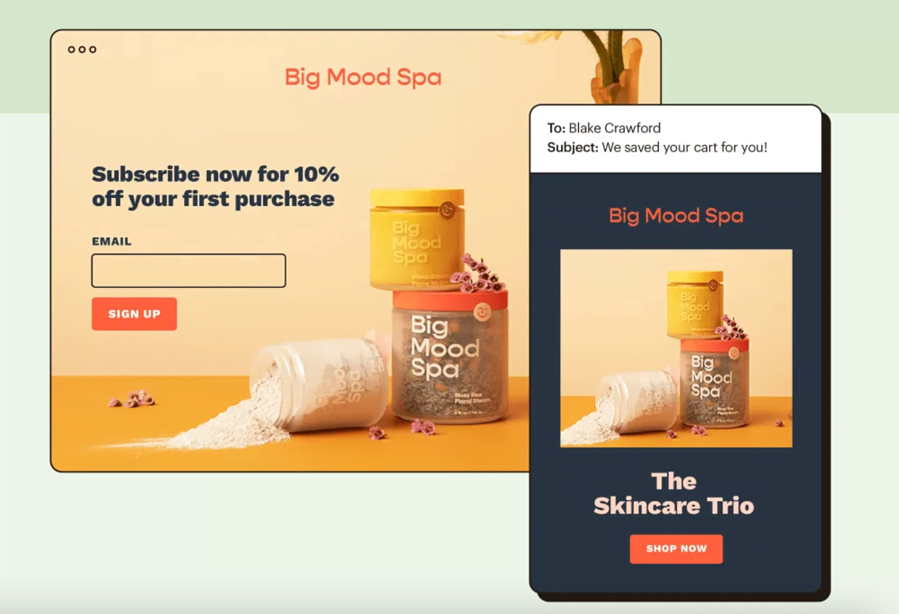Select The Skincare Trio heading
Screen dimensions: 899x614
pos(674,494)
